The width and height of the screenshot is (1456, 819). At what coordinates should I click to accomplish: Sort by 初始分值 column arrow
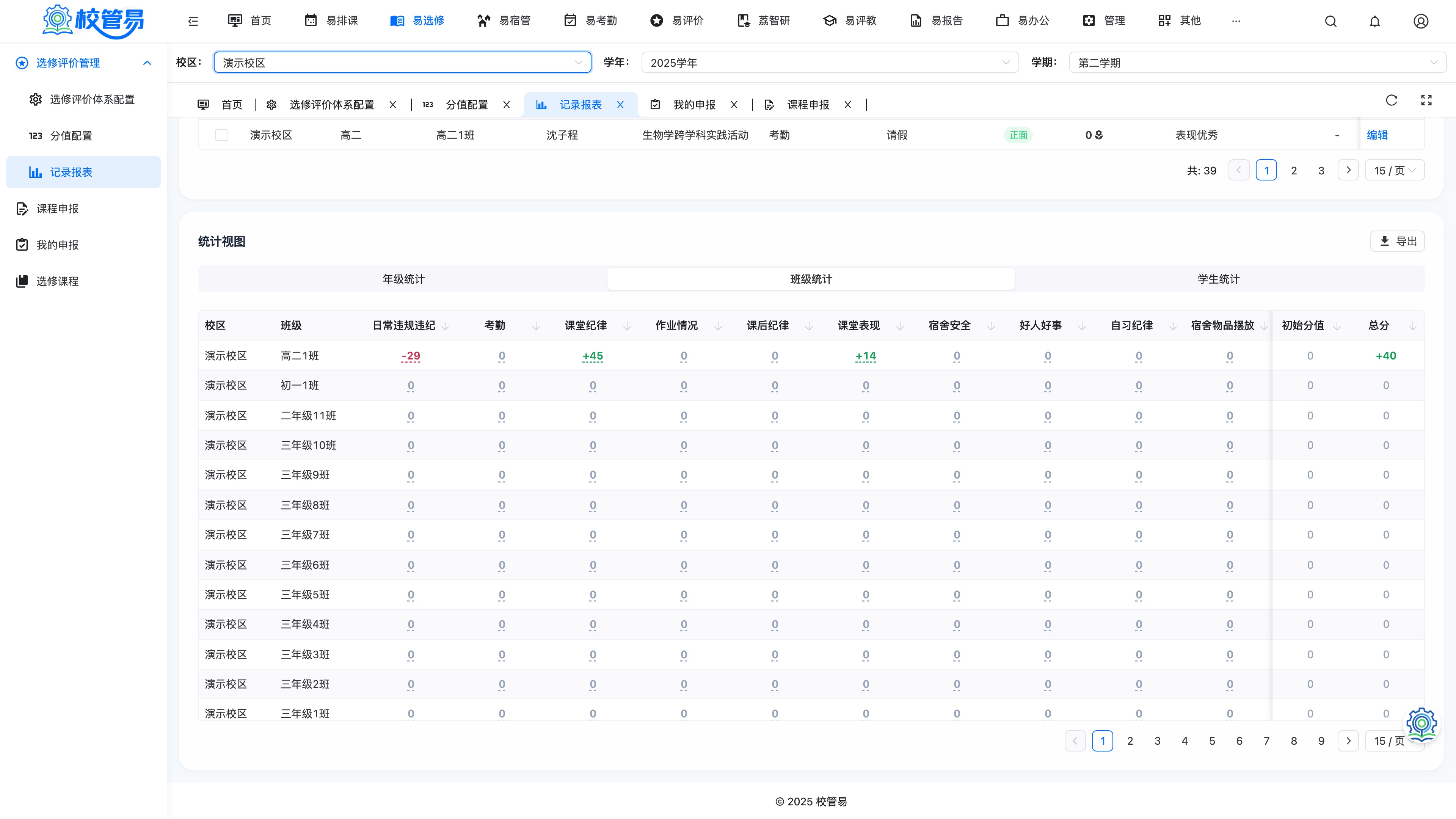click(x=1337, y=326)
